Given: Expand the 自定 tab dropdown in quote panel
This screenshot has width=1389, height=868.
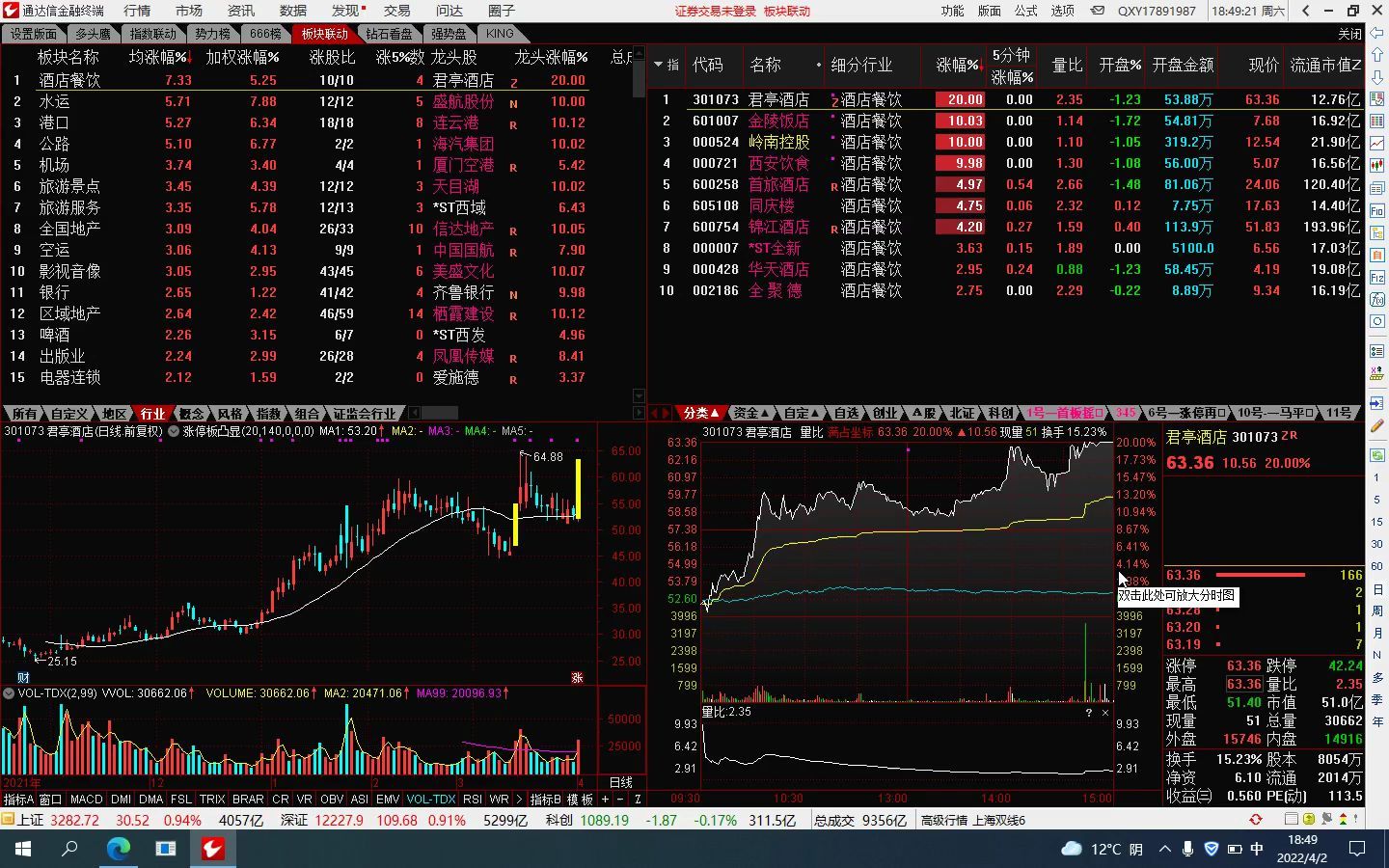Looking at the screenshot, I should tap(814, 414).
